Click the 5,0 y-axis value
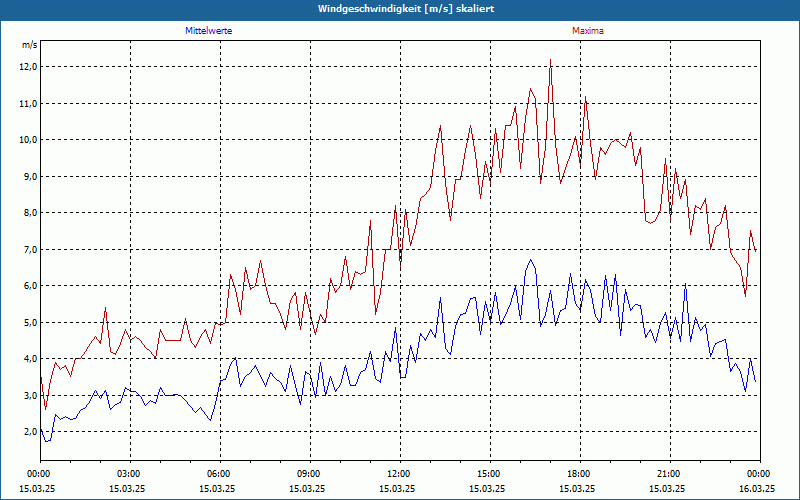This screenshot has height=500, width=800. click(31, 322)
